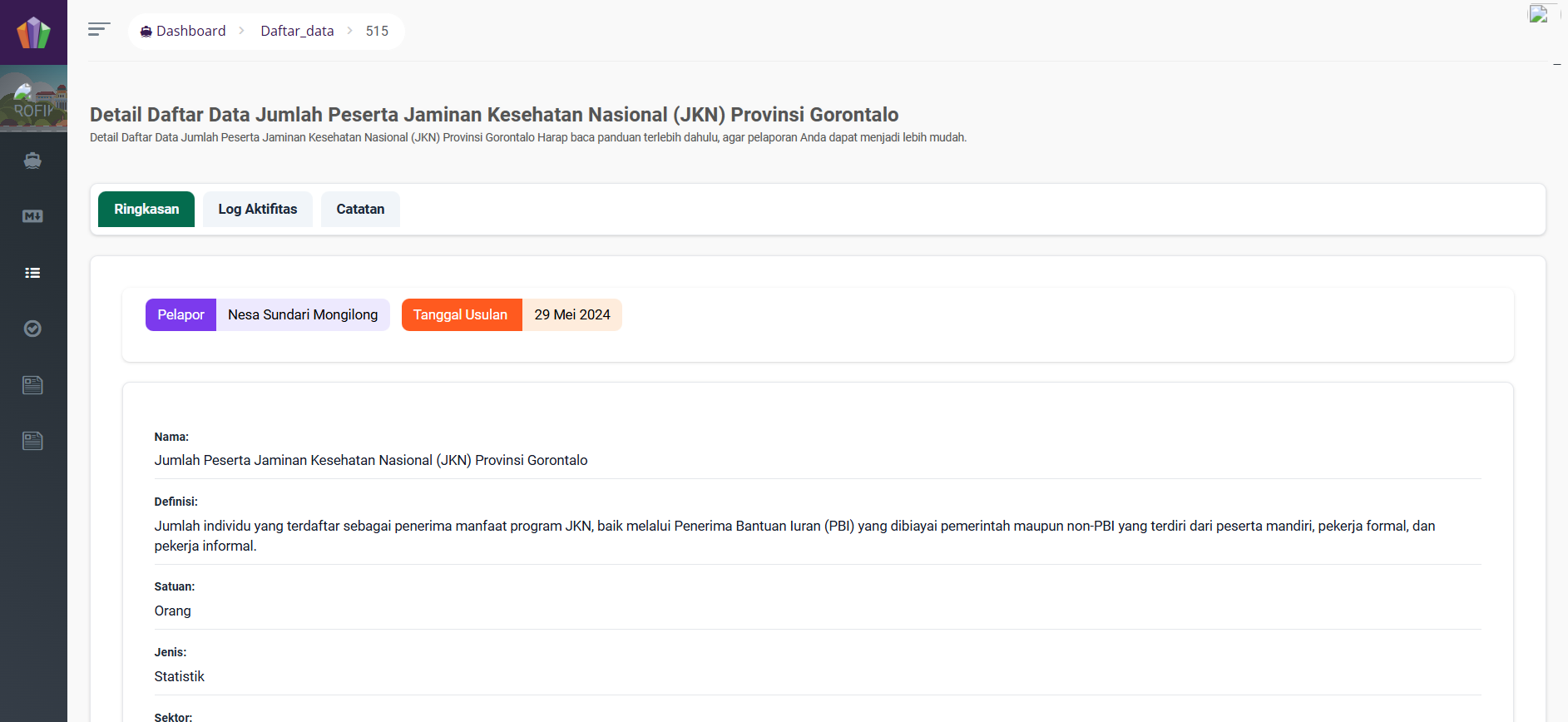This screenshot has width=1568, height=722.
Task: Select the check-circle icon in sidebar
Action: click(32, 329)
